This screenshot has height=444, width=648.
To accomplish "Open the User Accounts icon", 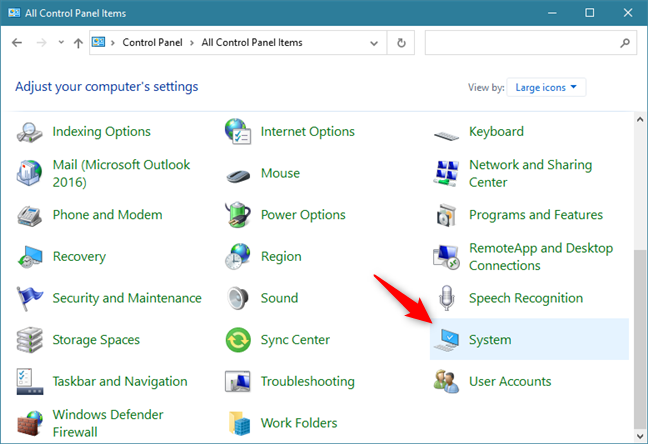I will [446, 381].
